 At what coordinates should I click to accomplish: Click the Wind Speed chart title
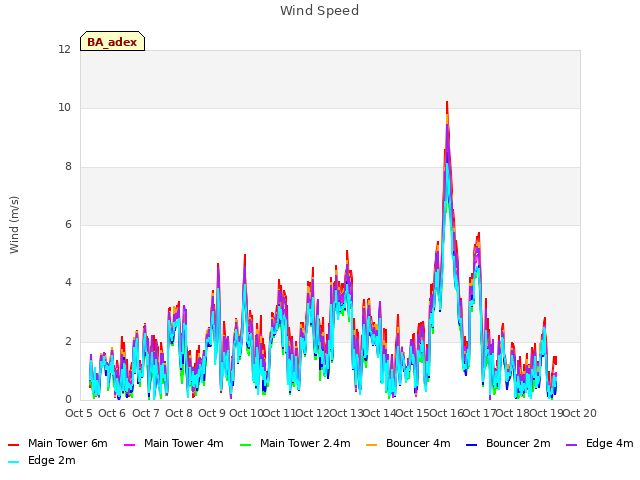tap(319, 11)
